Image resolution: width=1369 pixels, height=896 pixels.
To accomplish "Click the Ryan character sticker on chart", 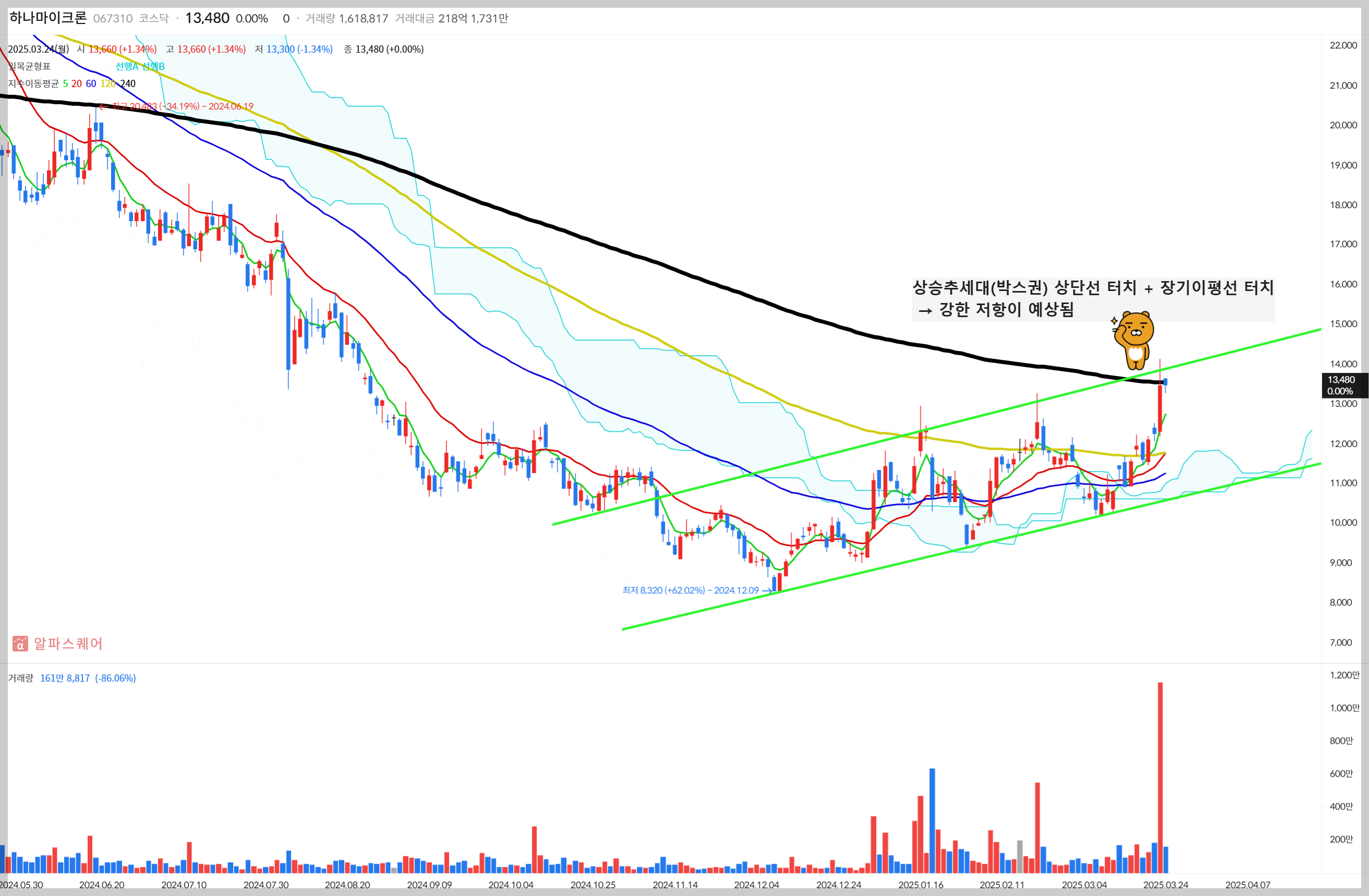I will pos(1133,341).
